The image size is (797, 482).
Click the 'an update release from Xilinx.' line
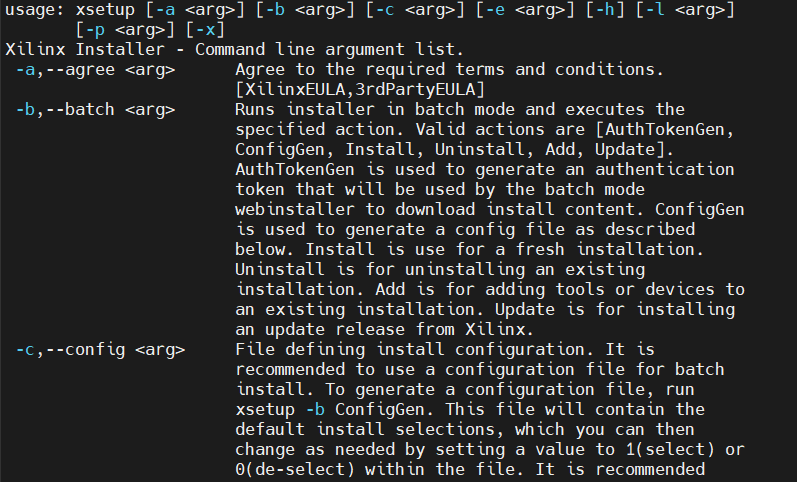tap(384, 329)
